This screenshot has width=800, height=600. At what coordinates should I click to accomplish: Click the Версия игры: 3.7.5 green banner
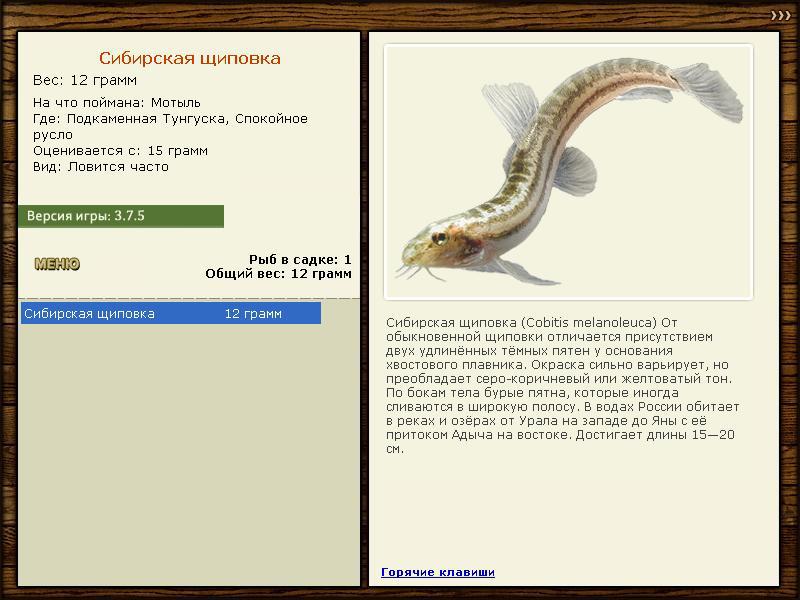click(x=121, y=216)
